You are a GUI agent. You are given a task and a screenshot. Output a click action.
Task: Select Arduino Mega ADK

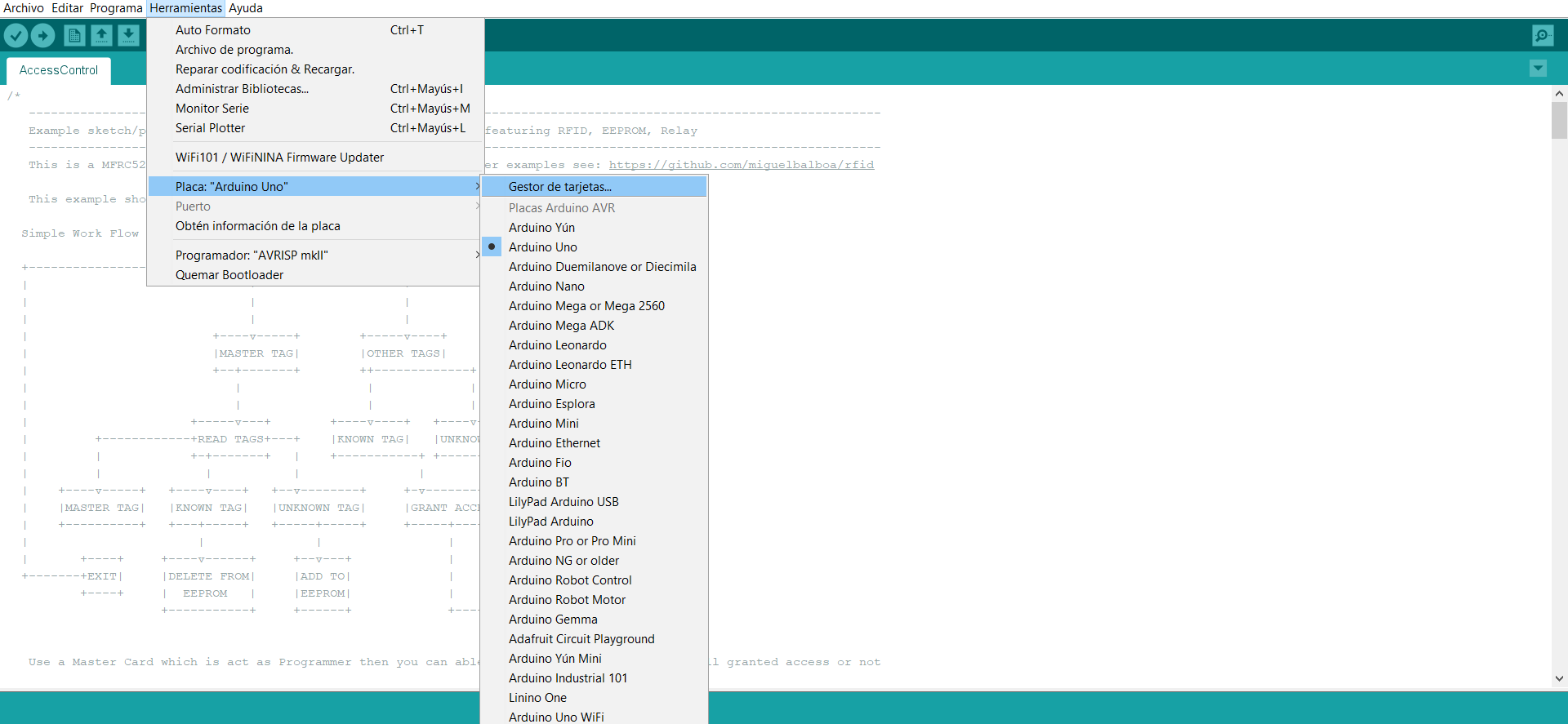pyautogui.click(x=594, y=326)
